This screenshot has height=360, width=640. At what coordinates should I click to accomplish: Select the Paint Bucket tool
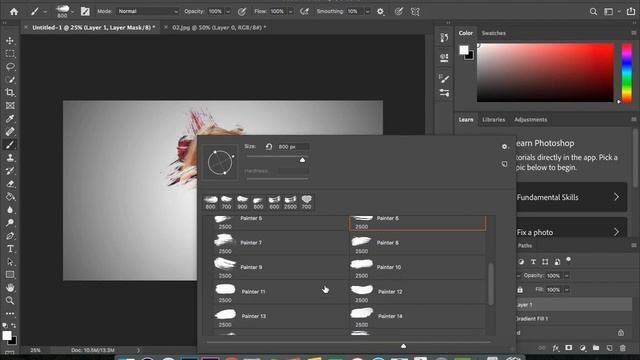point(10,197)
